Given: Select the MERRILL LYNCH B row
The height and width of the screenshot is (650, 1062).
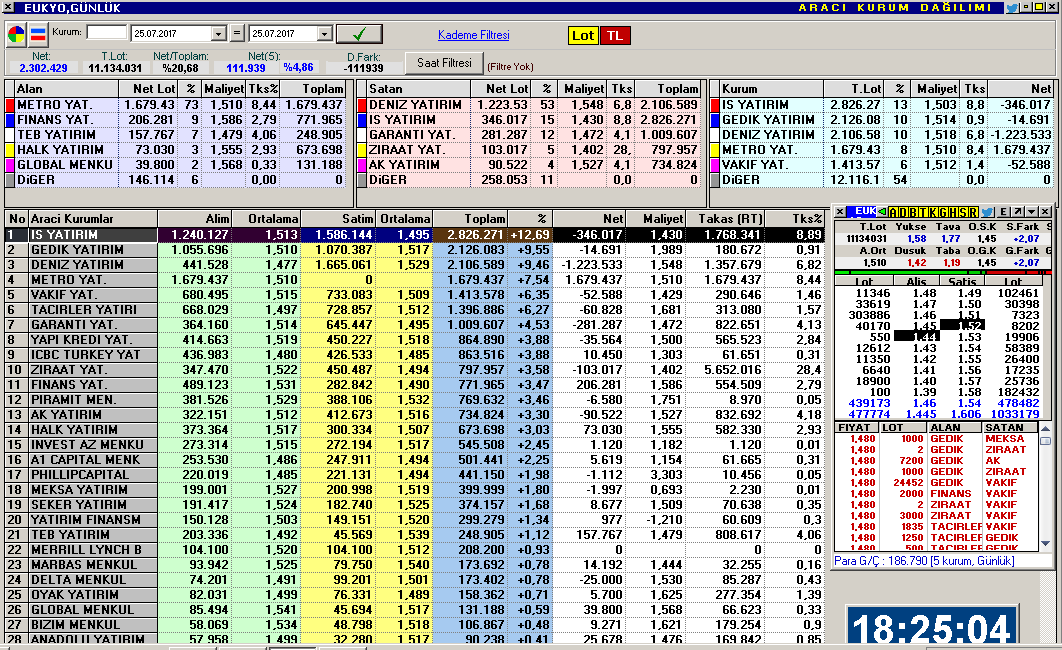Looking at the screenshot, I should 414,549.
